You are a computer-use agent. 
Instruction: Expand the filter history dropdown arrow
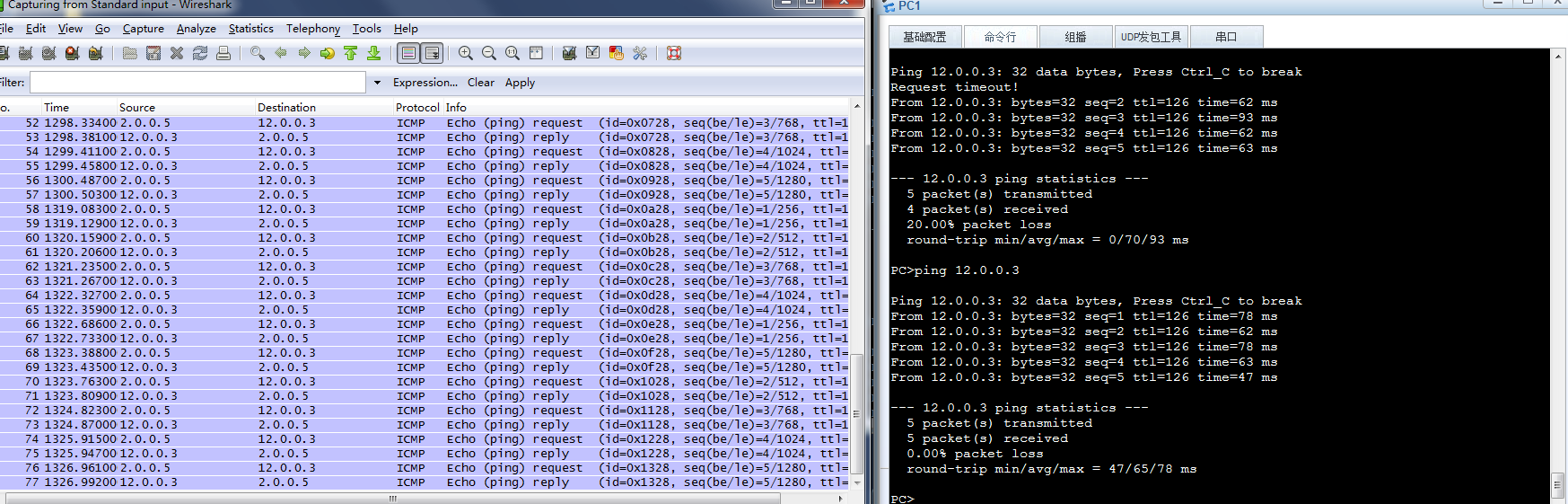(x=377, y=83)
